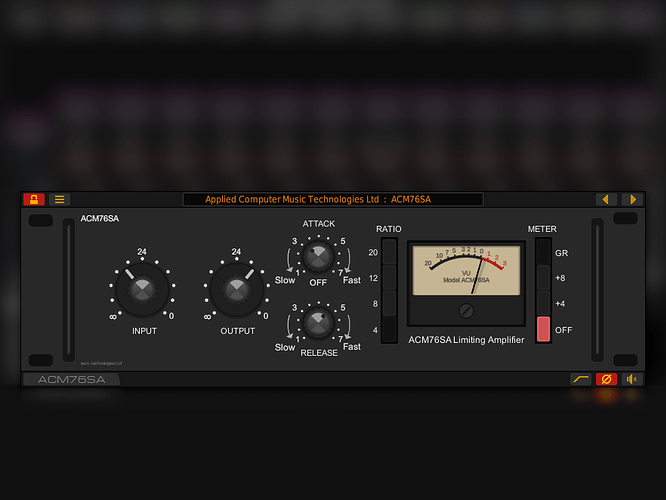Open the yellow hamburger menu
This screenshot has width=666, height=500.
(60, 200)
